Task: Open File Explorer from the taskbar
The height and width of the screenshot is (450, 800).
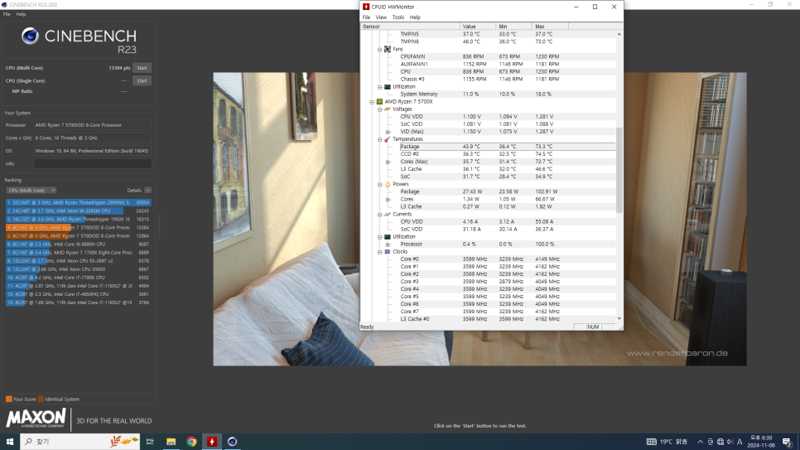Action: click(x=171, y=441)
